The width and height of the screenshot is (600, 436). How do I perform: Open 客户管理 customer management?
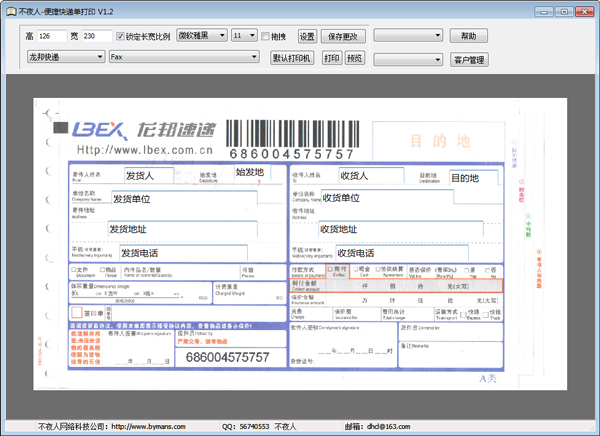[x=469, y=59]
